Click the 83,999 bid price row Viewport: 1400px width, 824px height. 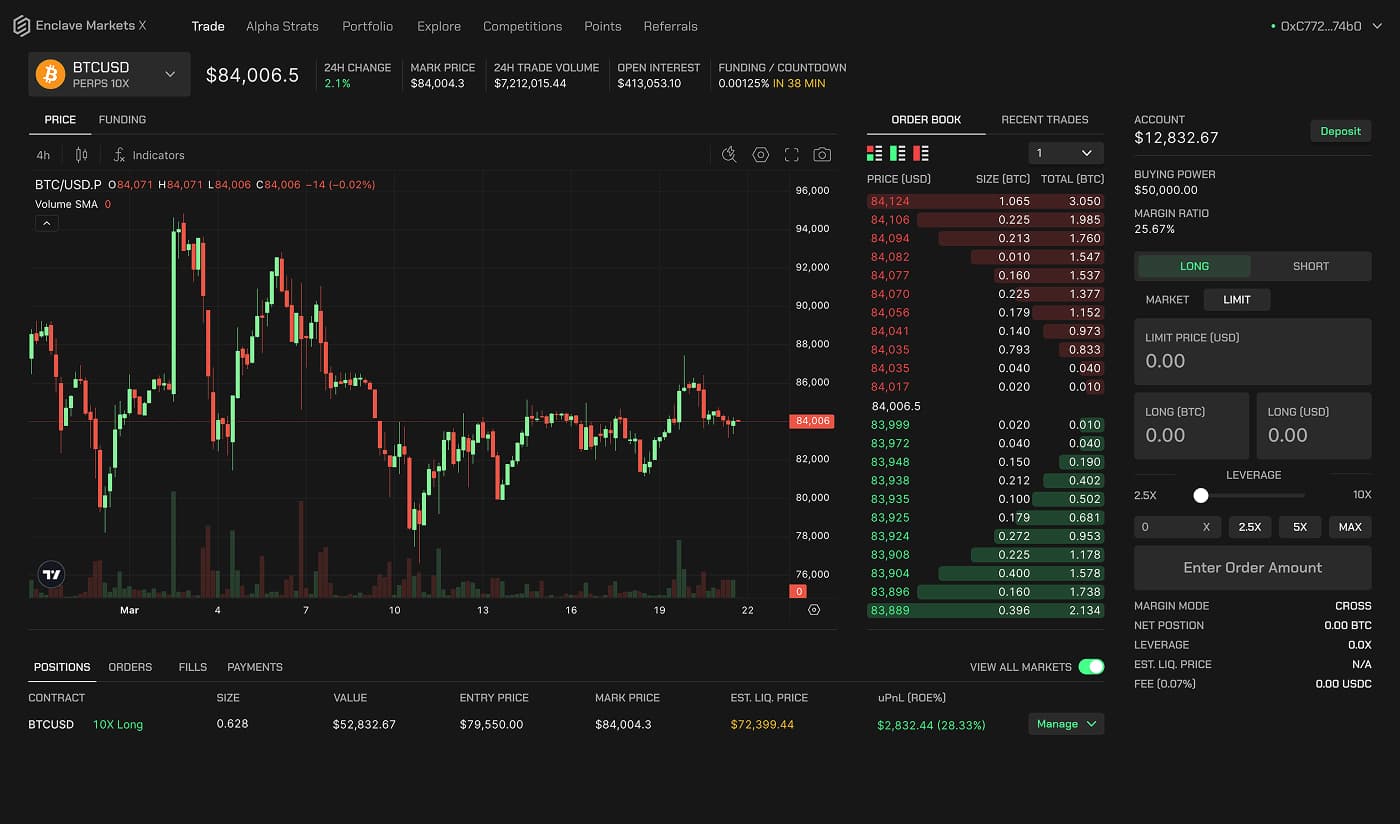[985, 425]
